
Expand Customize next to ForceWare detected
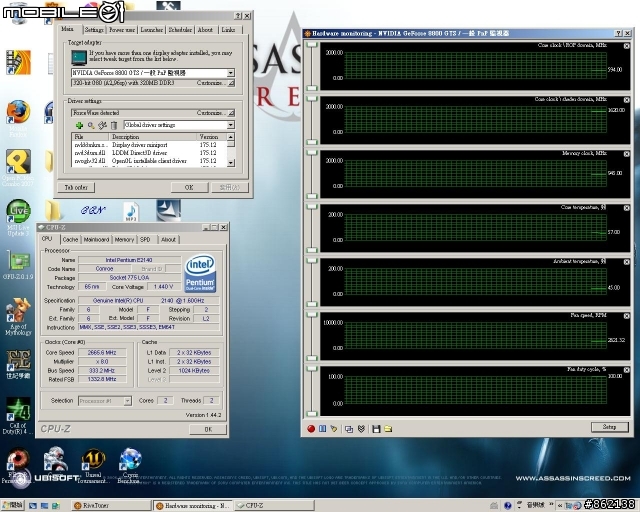point(231,113)
